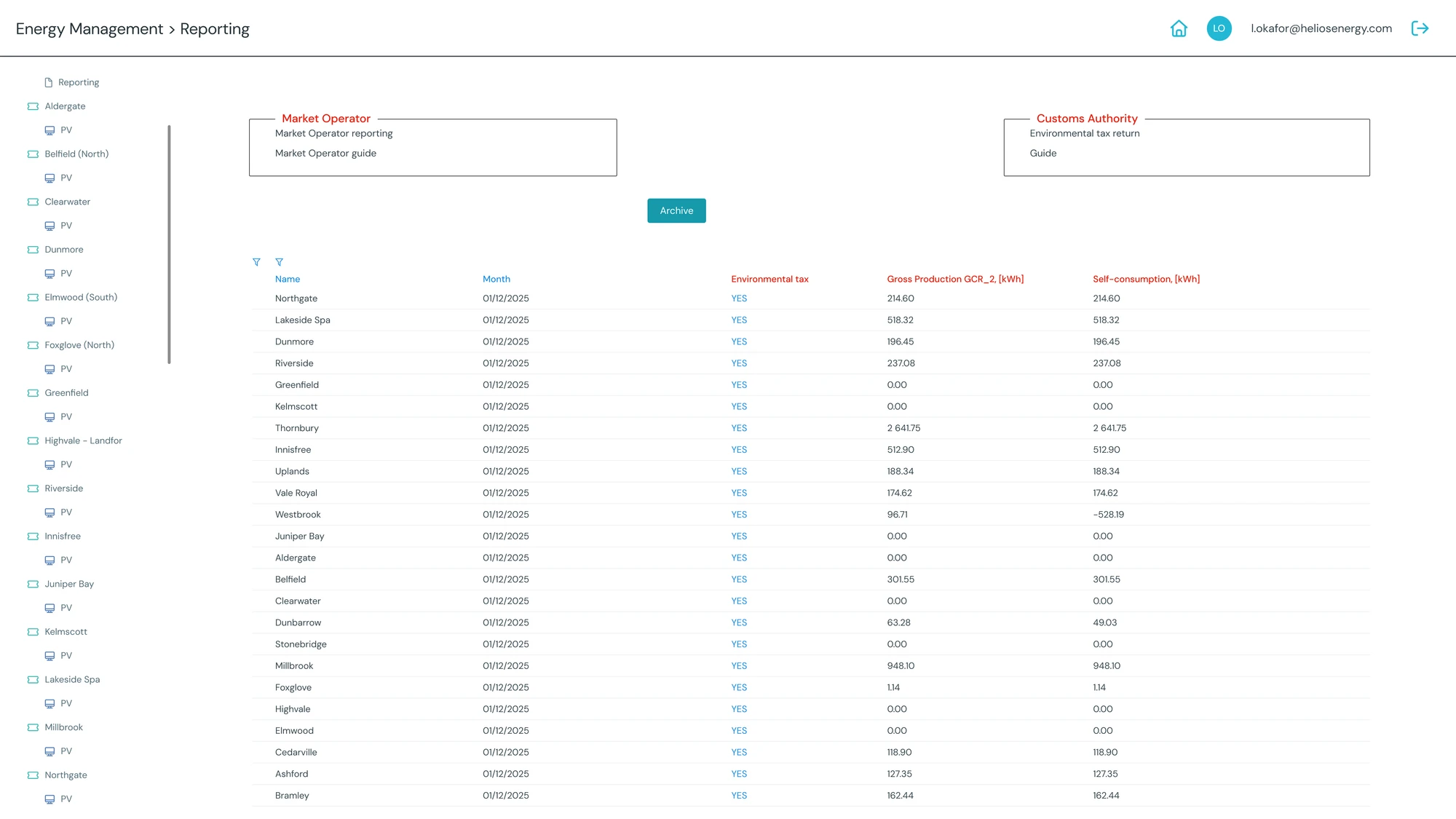
Task: Click the second filter funnel above Name
Action: tap(279, 262)
